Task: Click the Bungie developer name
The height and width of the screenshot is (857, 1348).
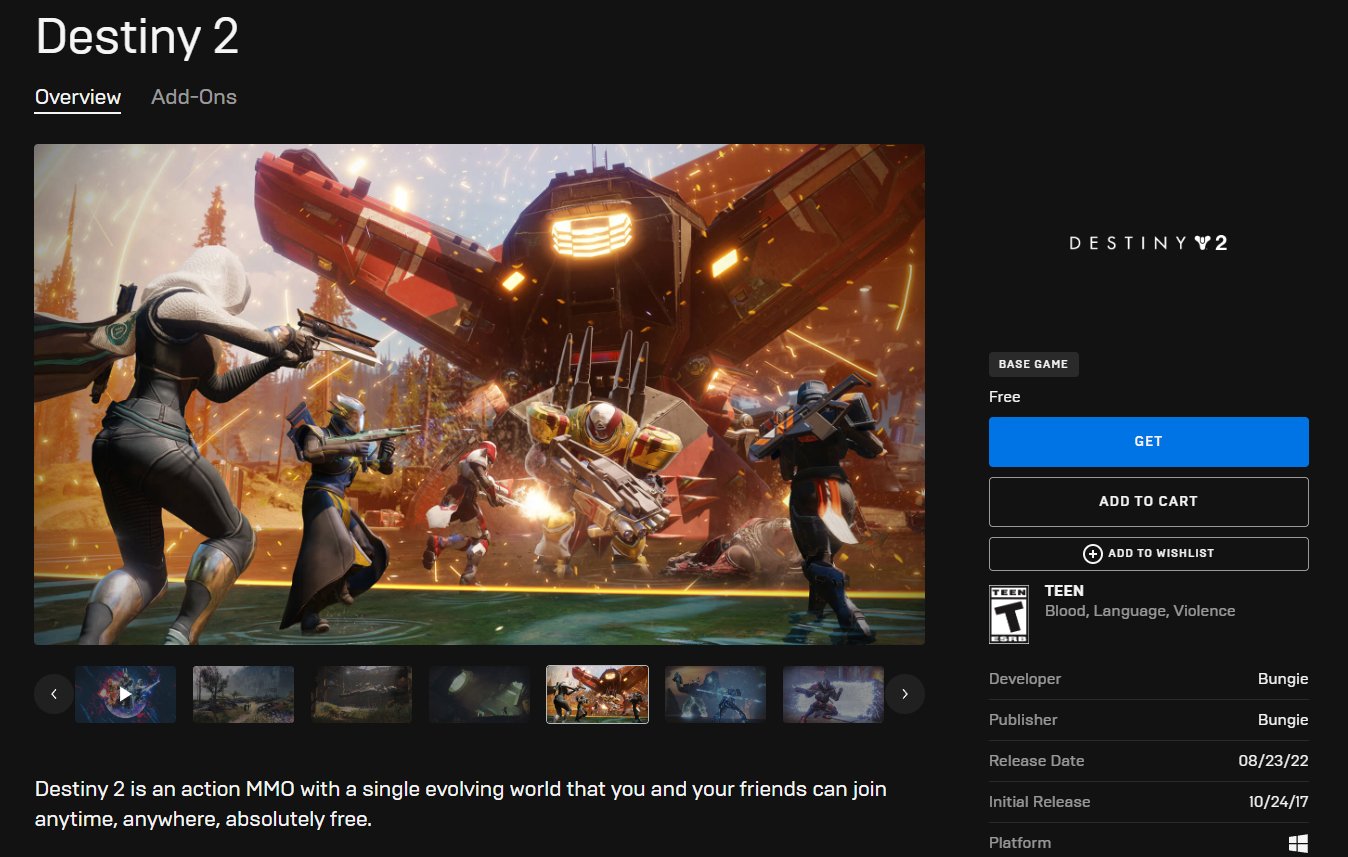Action: click(1283, 679)
